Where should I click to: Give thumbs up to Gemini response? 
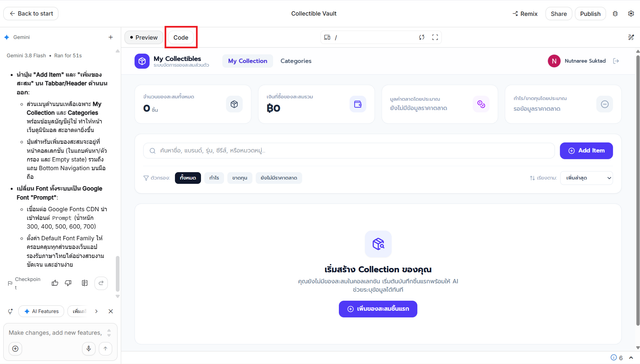(55, 283)
